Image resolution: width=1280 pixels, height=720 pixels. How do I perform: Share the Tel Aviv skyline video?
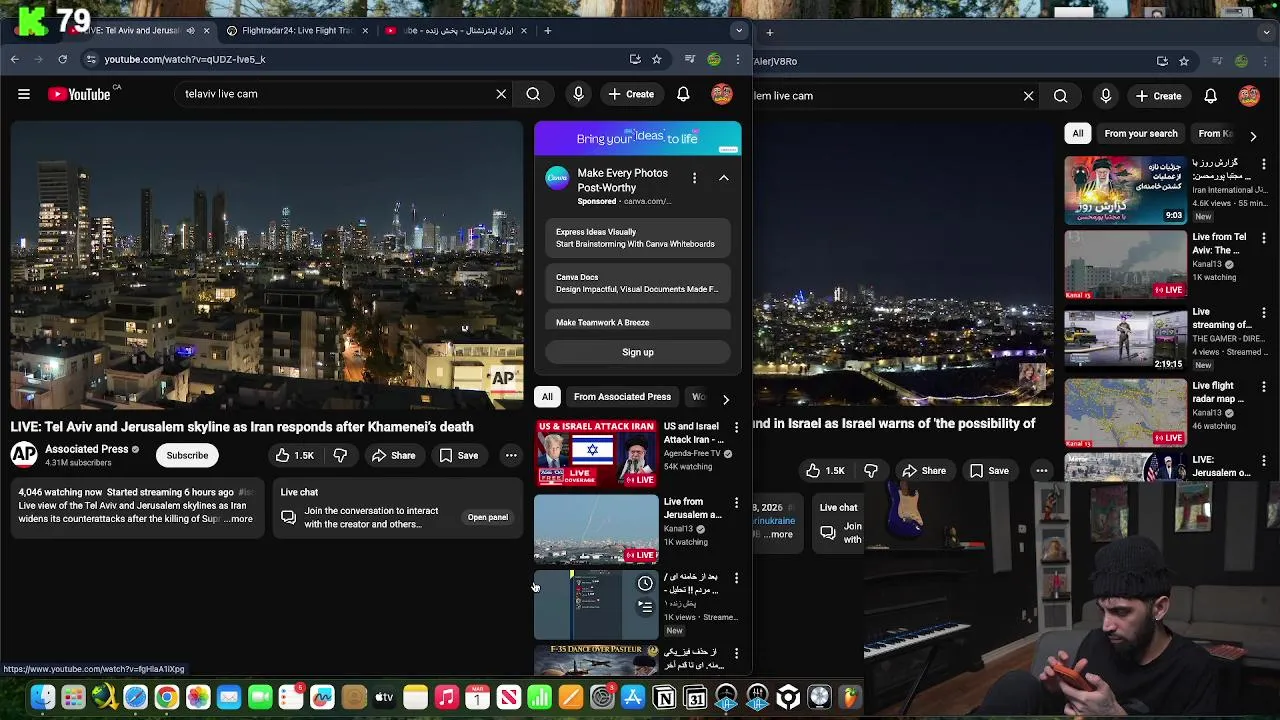coord(393,455)
